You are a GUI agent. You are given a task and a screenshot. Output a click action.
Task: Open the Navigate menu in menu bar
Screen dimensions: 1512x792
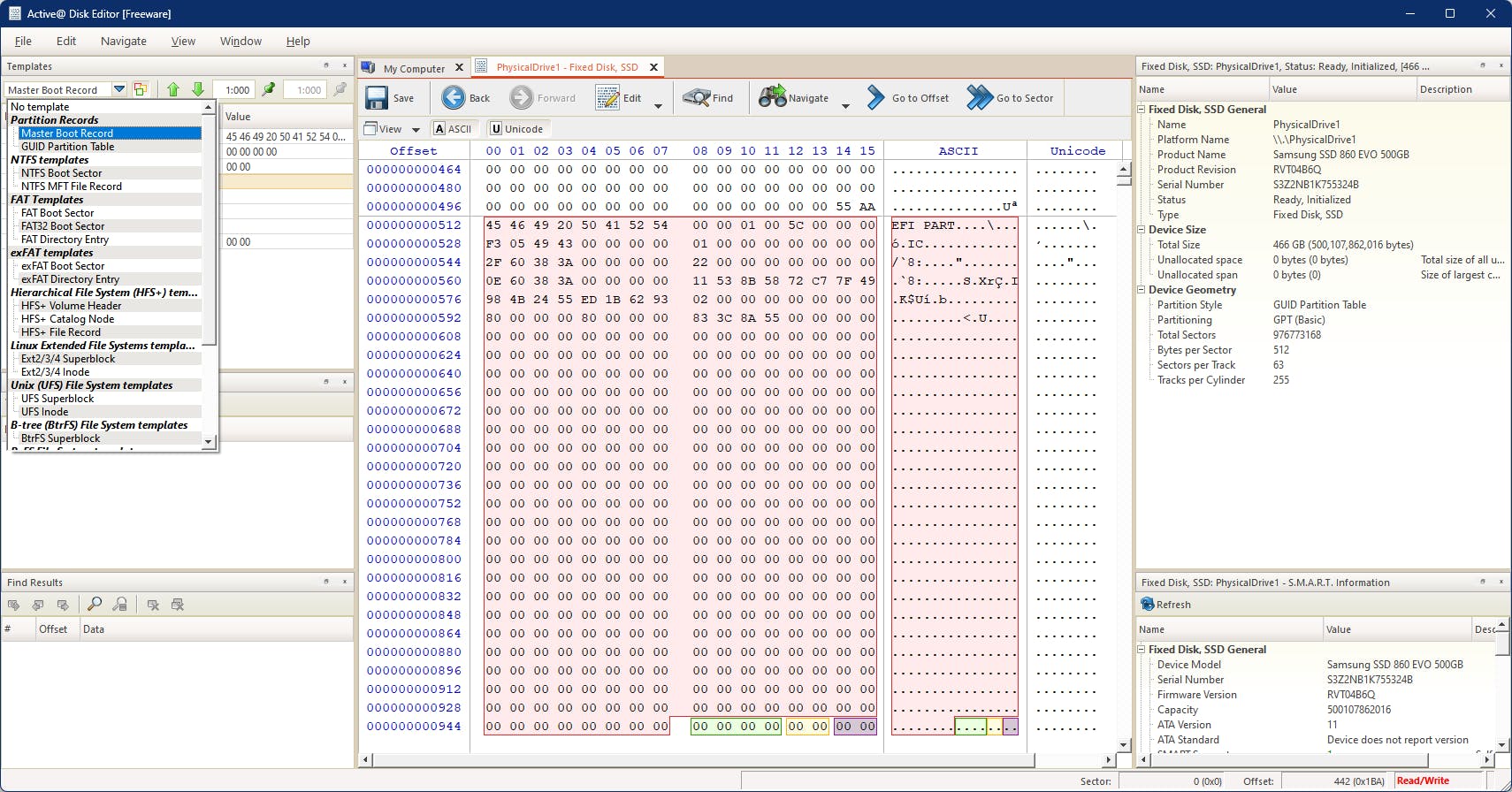click(x=123, y=41)
